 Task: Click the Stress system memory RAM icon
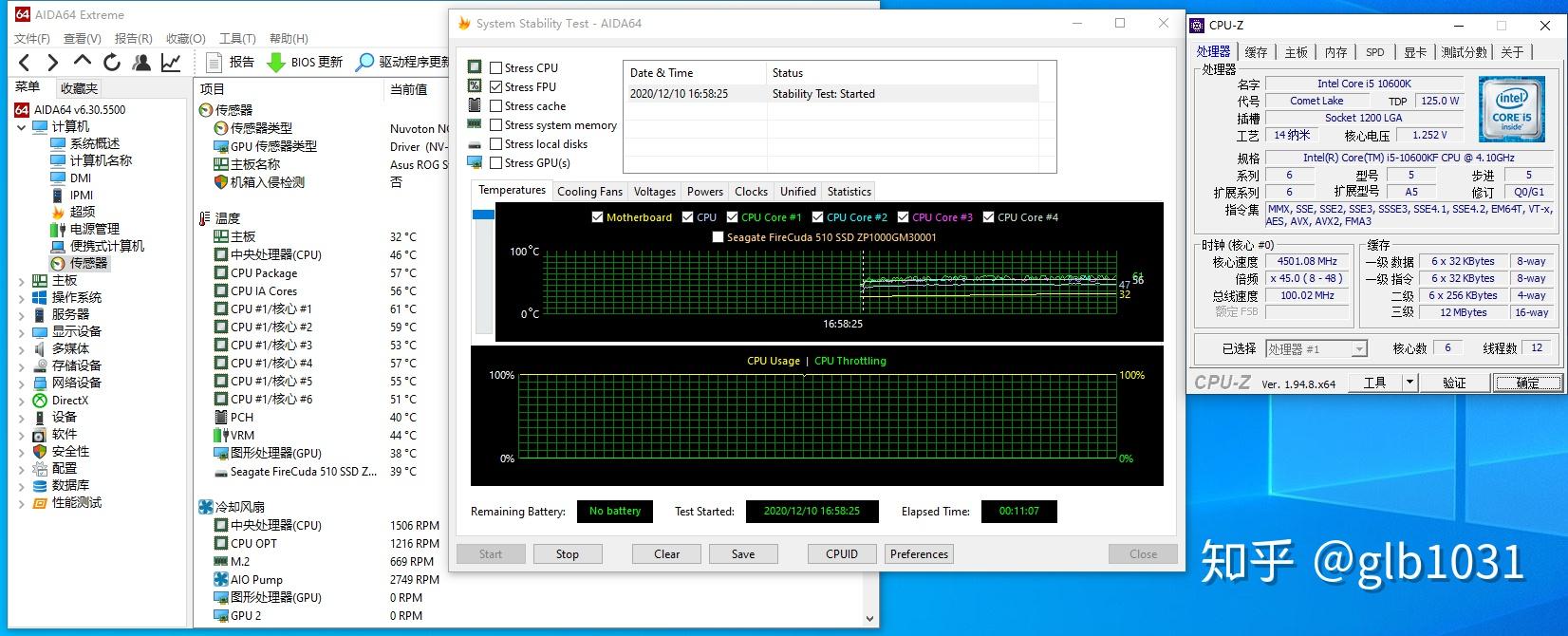point(475,124)
